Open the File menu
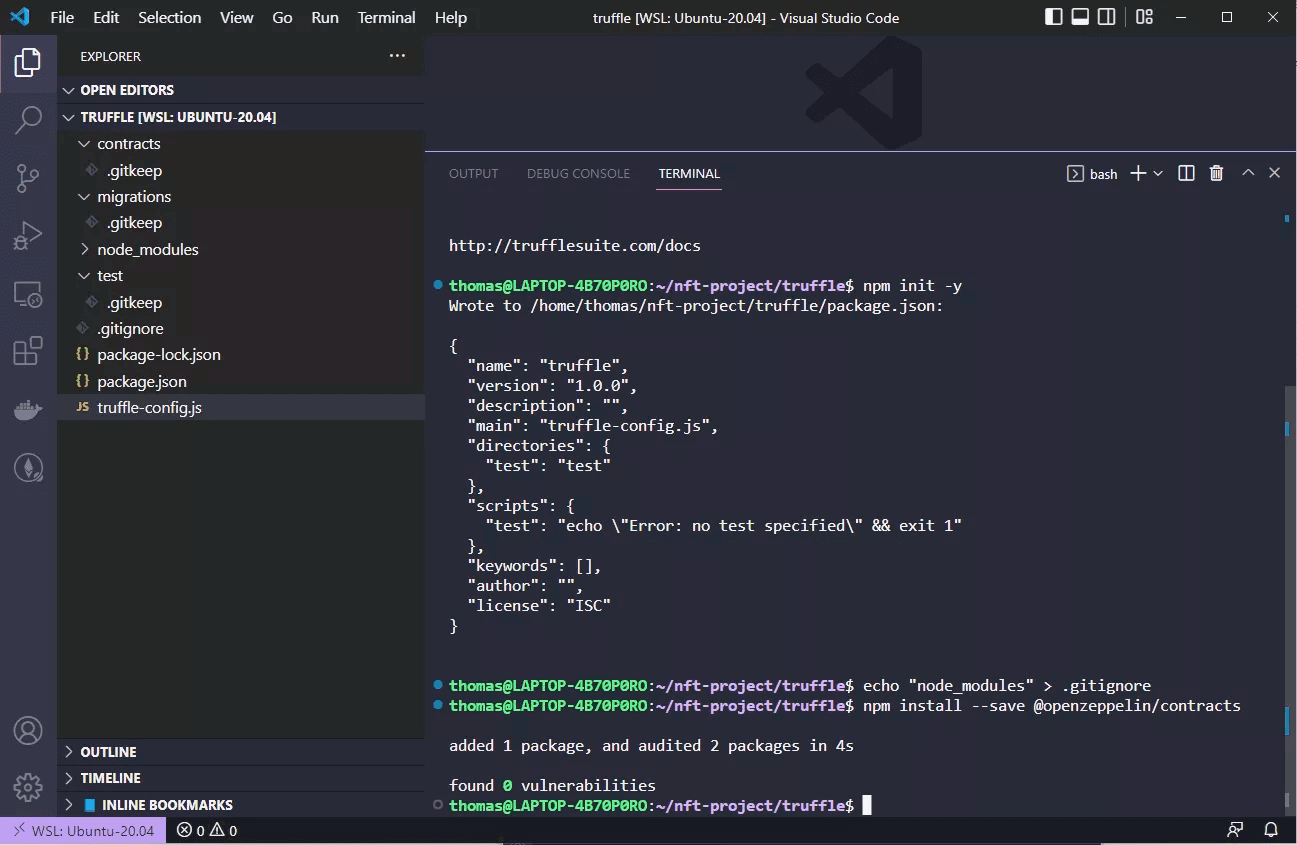1297x845 pixels. point(61,17)
